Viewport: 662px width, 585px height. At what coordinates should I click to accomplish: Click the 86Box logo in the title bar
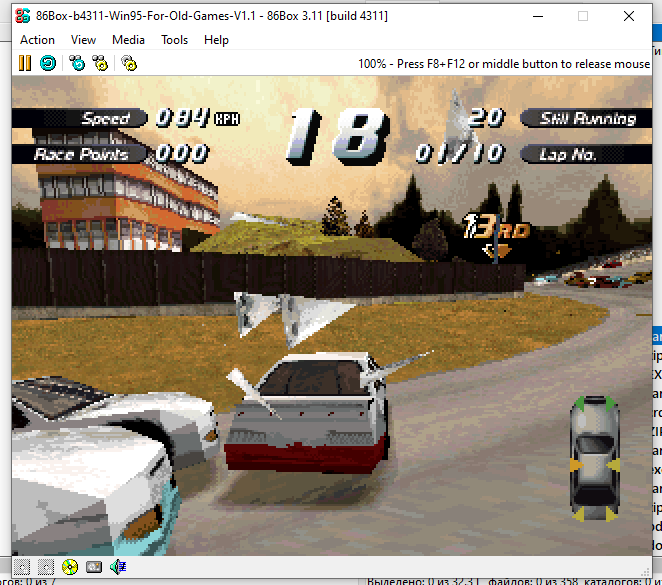[22, 16]
